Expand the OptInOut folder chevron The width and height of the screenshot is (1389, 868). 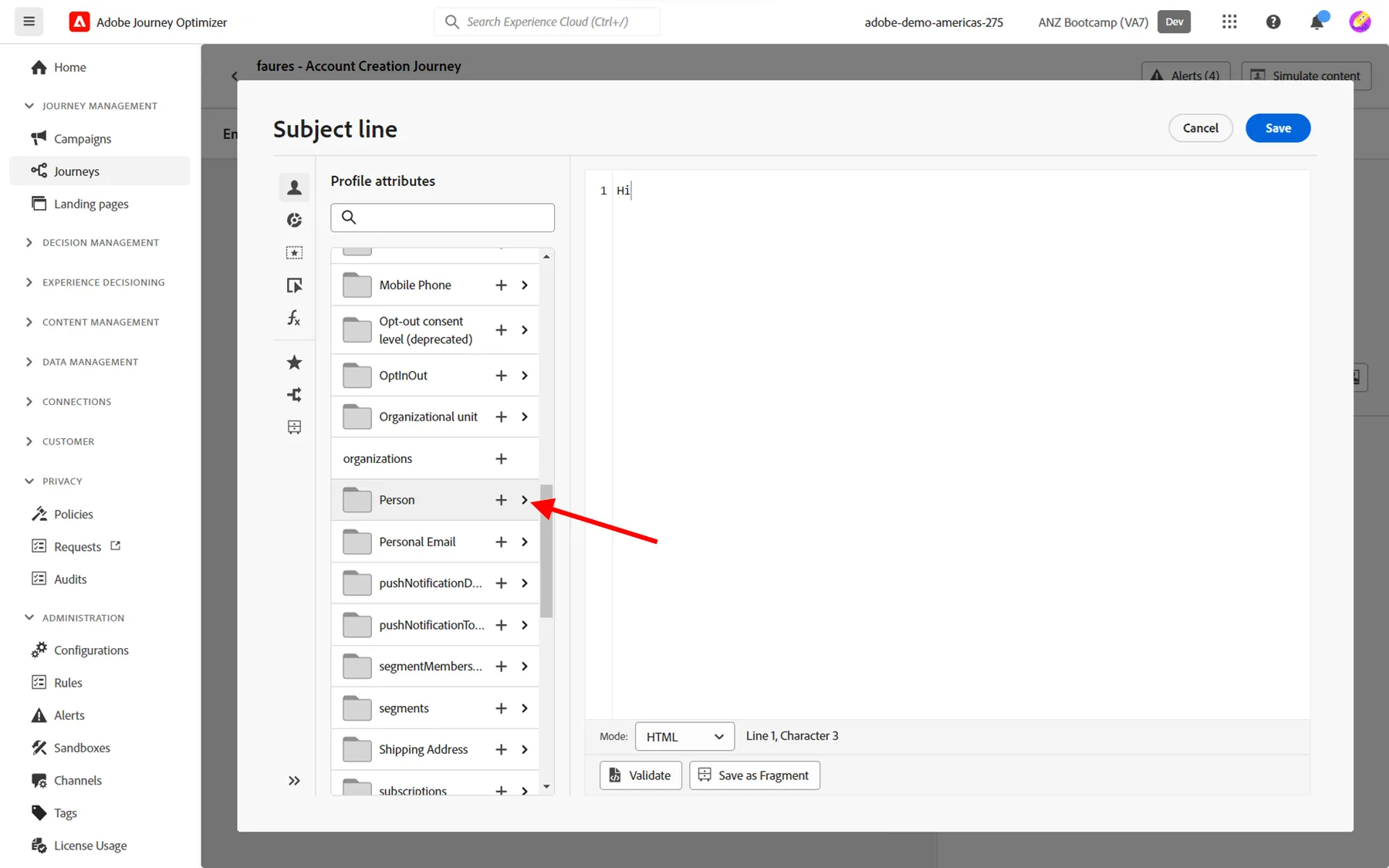525,376
